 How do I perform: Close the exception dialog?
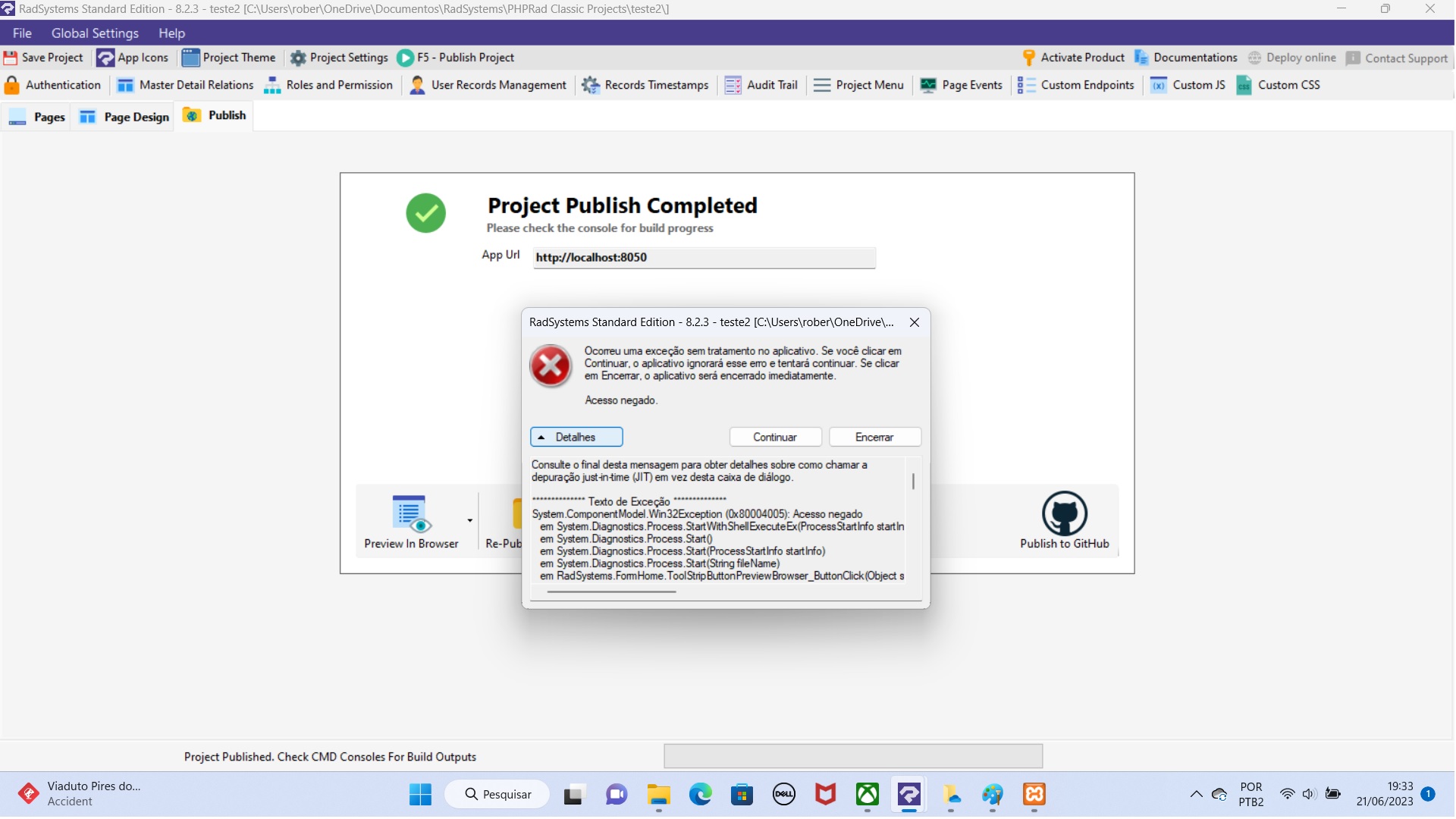(x=915, y=322)
